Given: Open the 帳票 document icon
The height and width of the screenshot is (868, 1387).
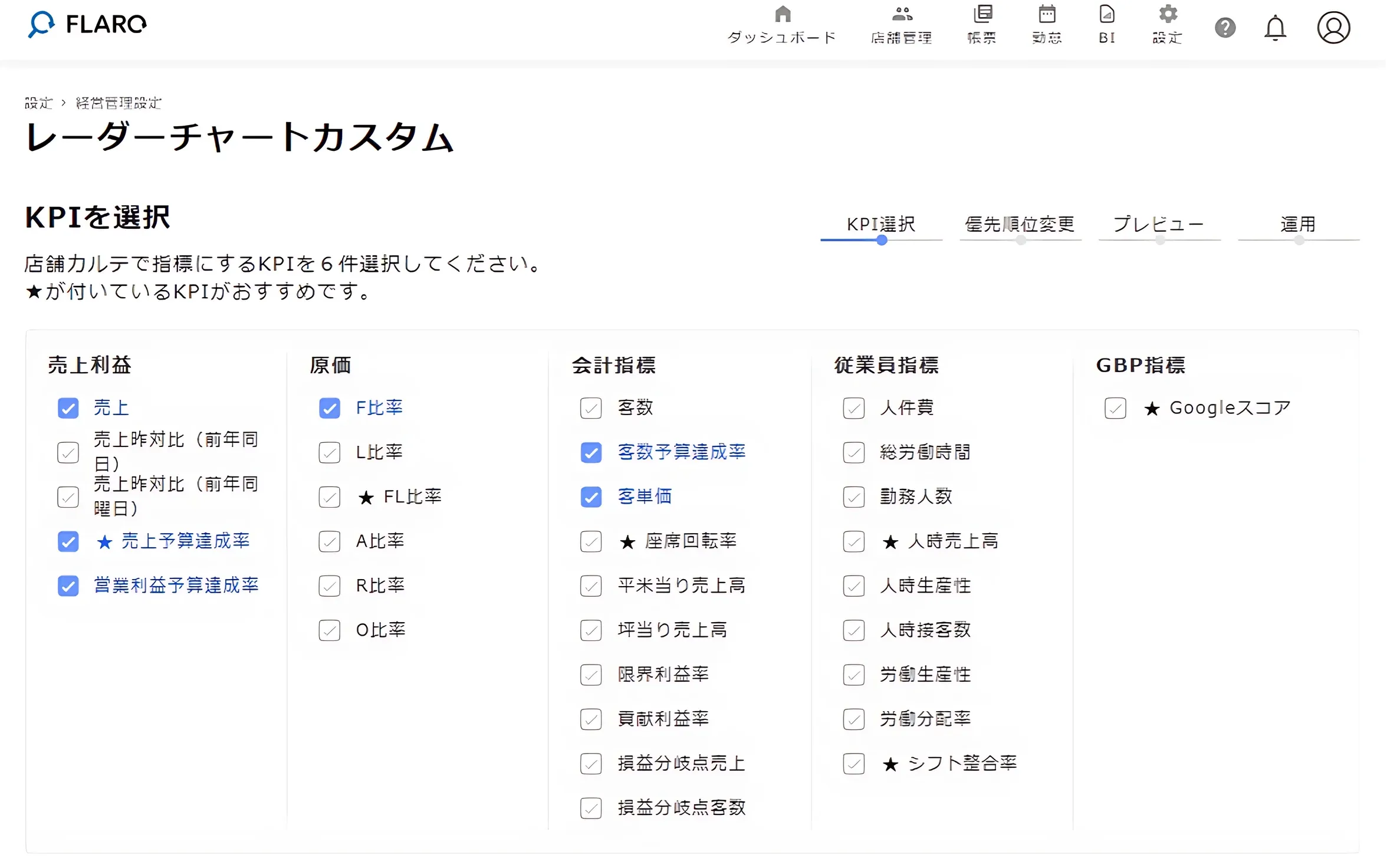Looking at the screenshot, I should (x=982, y=14).
